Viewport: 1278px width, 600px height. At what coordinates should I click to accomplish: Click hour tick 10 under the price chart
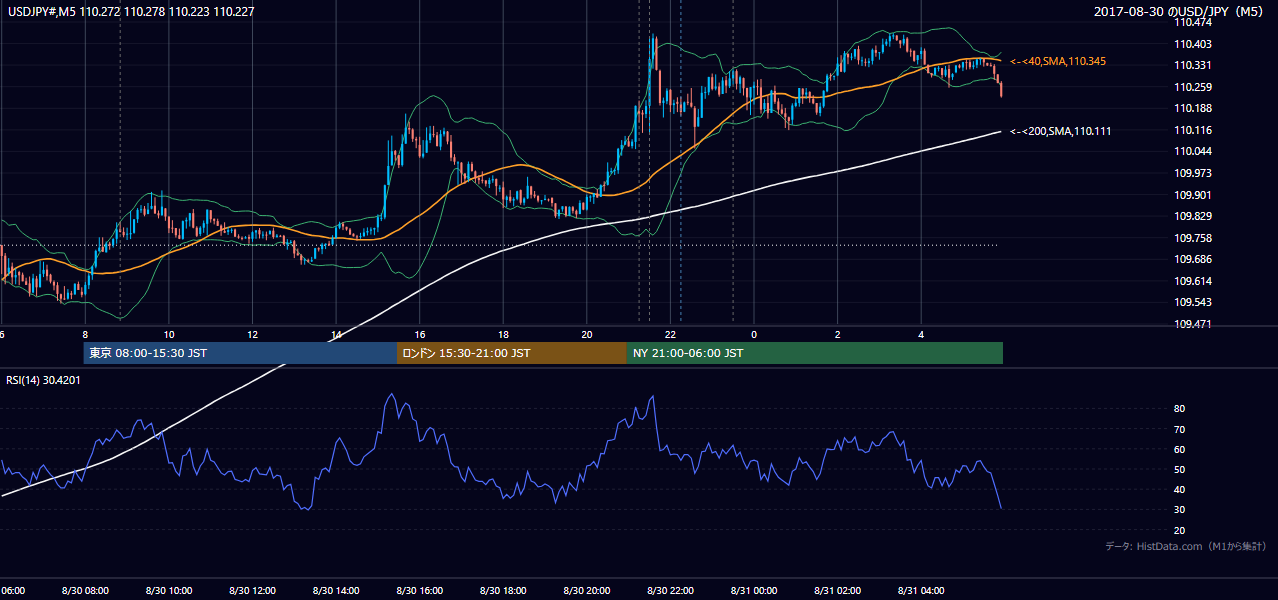[169, 334]
